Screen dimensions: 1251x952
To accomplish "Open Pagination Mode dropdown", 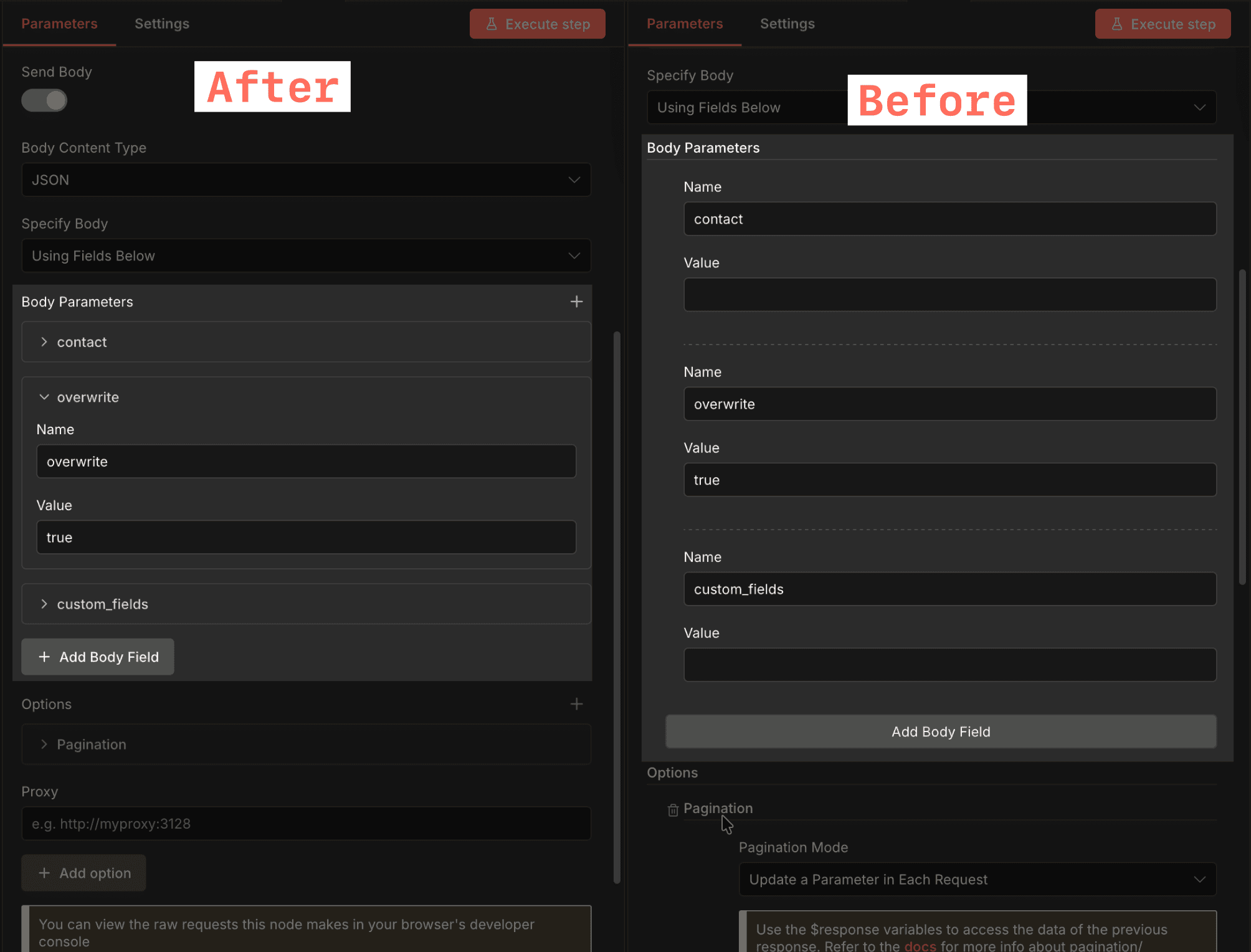I will tap(977, 880).
